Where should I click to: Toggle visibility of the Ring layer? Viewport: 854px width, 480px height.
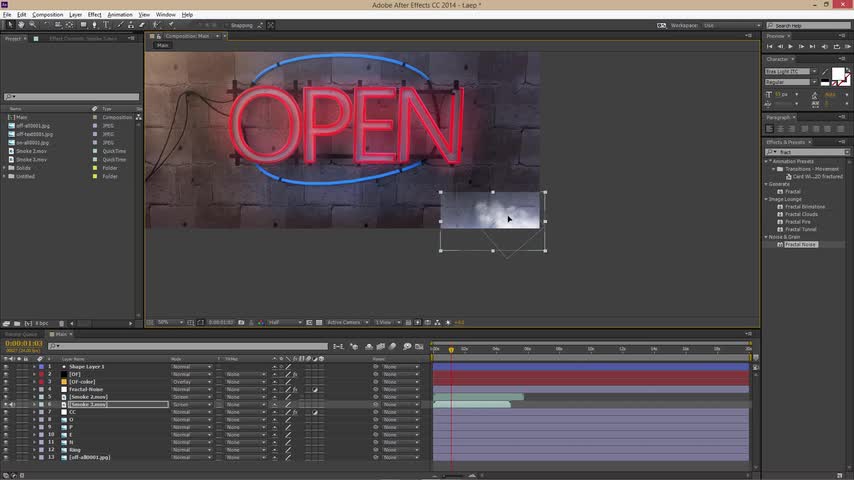click(x=6, y=450)
